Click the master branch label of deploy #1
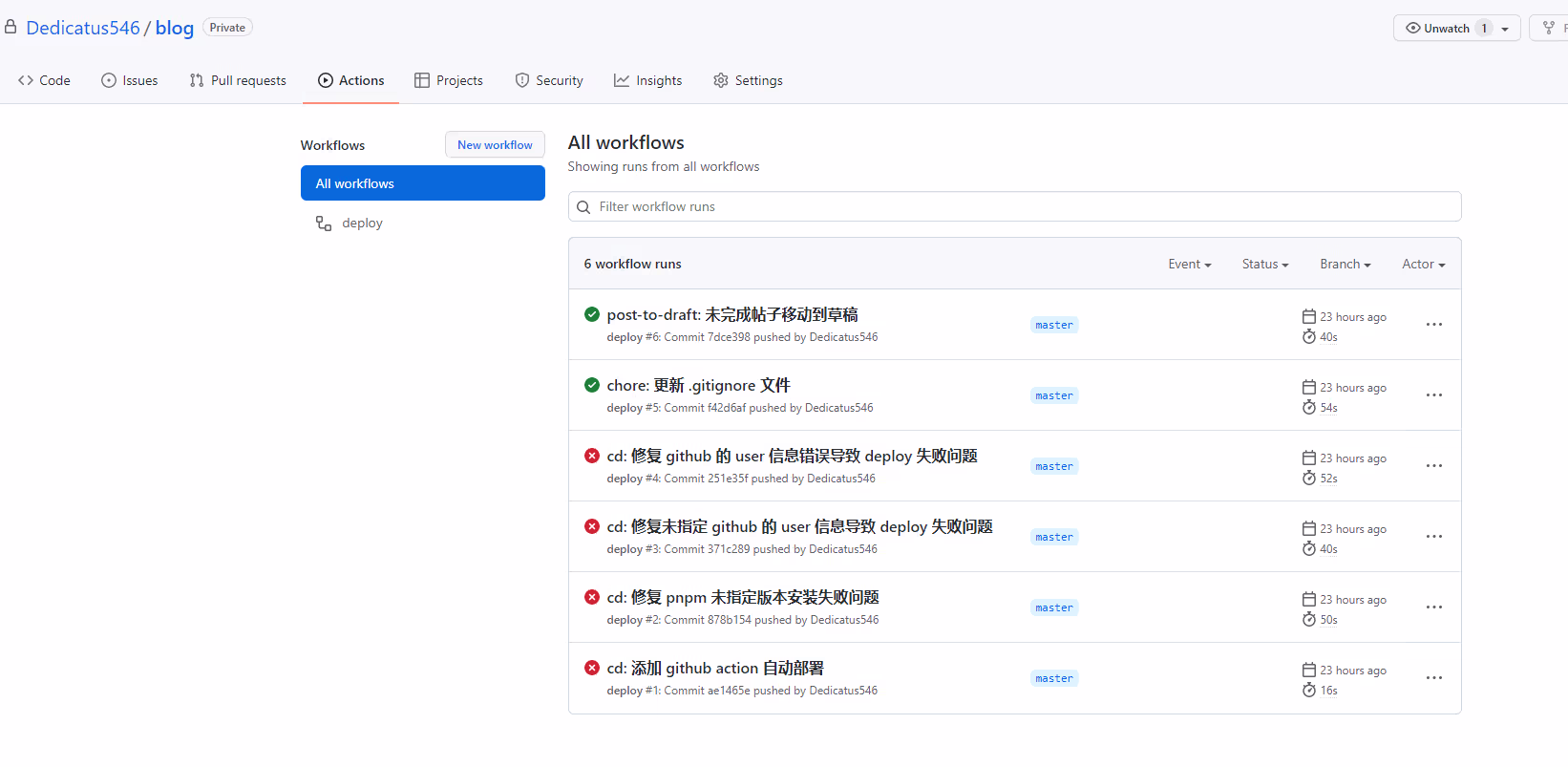The height and width of the screenshot is (767, 1568). click(1054, 678)
